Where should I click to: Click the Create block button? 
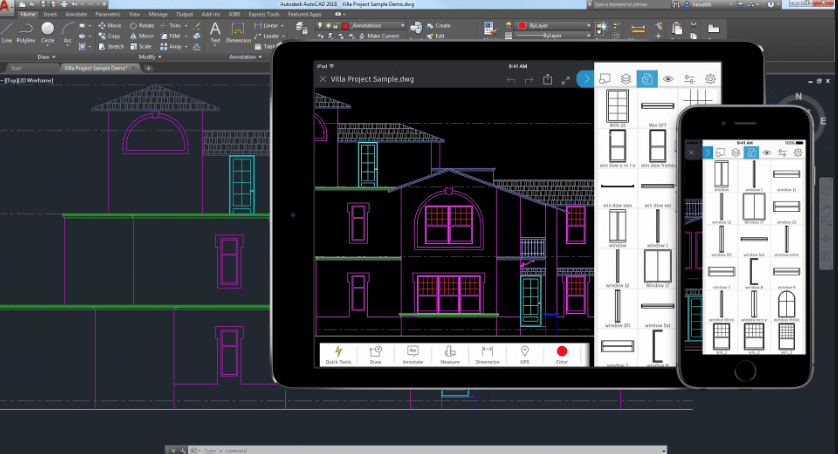(x=439, y=26)
